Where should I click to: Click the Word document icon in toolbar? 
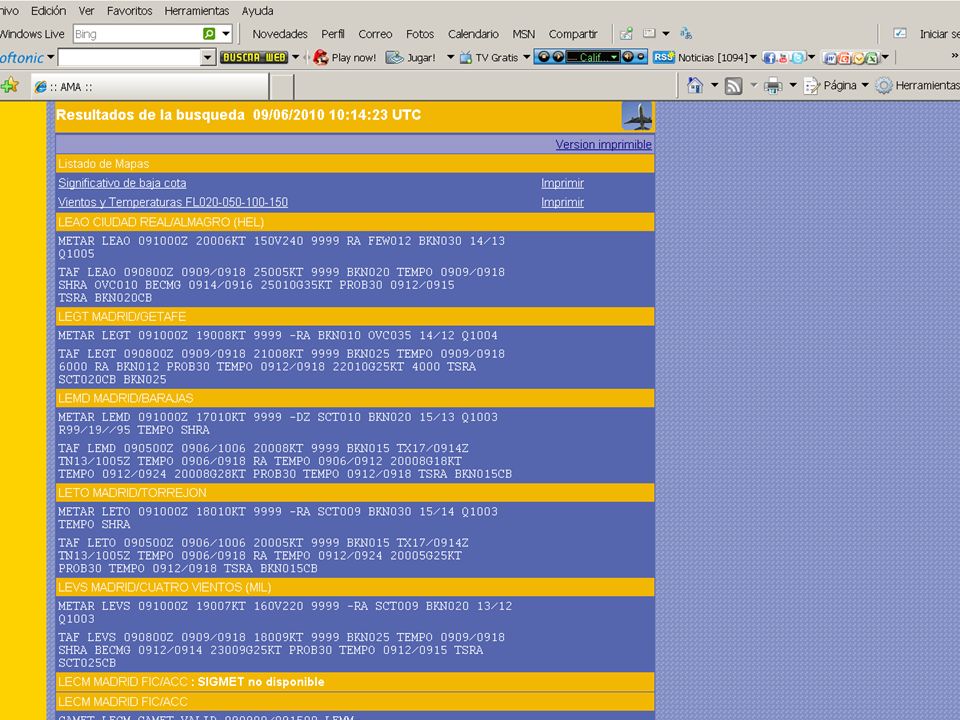tap(830, 58)
